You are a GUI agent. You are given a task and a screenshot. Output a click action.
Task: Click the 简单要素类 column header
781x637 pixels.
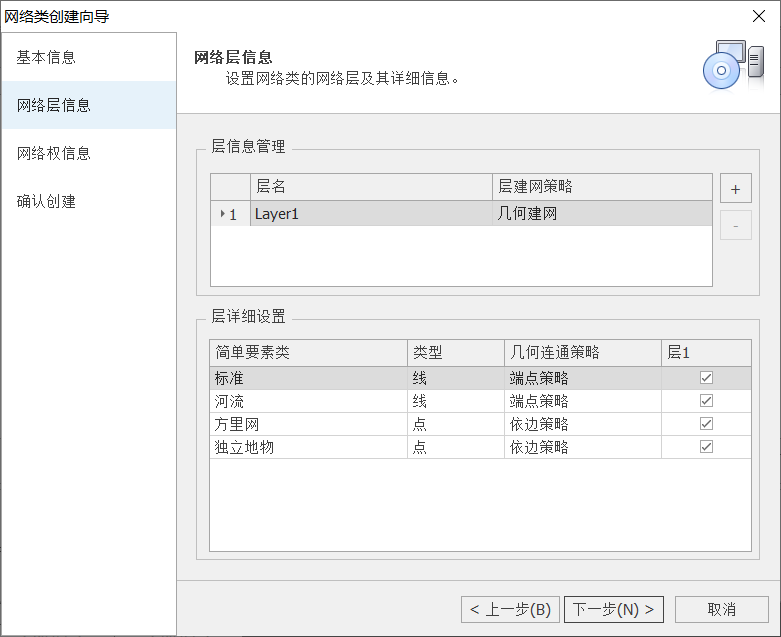pos(308,353)
